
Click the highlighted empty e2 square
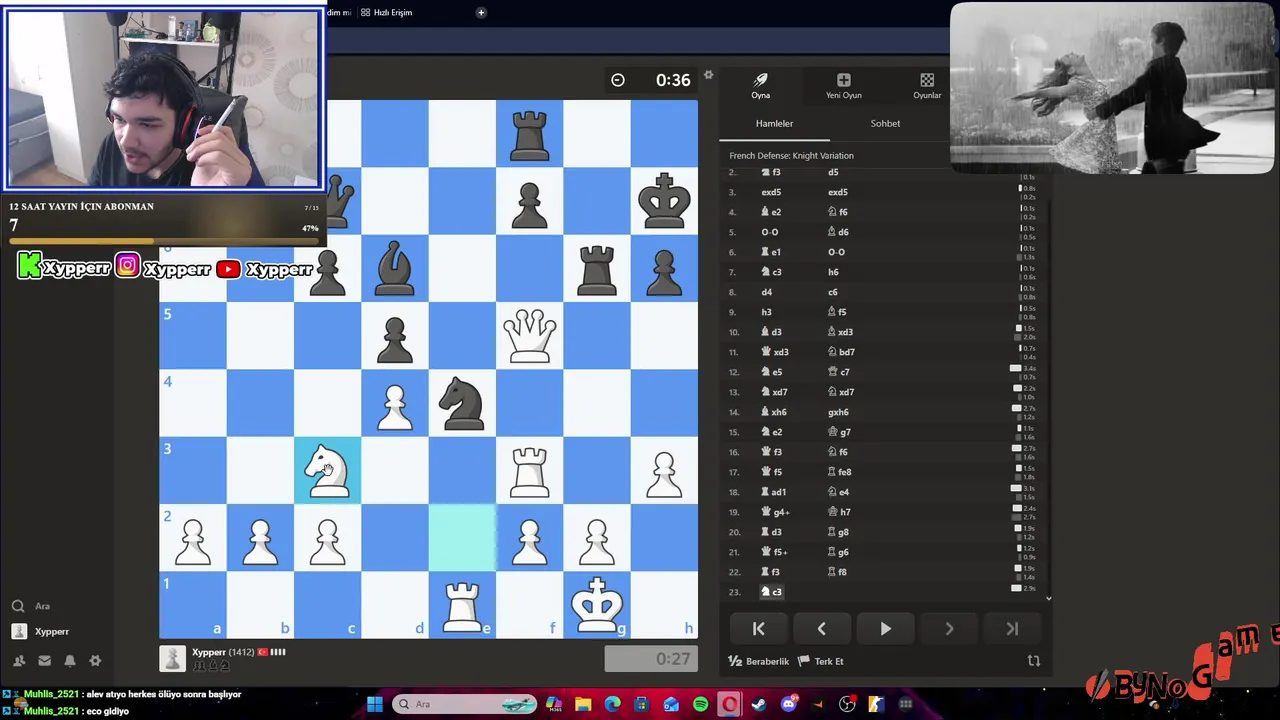(x=462, y=538)
